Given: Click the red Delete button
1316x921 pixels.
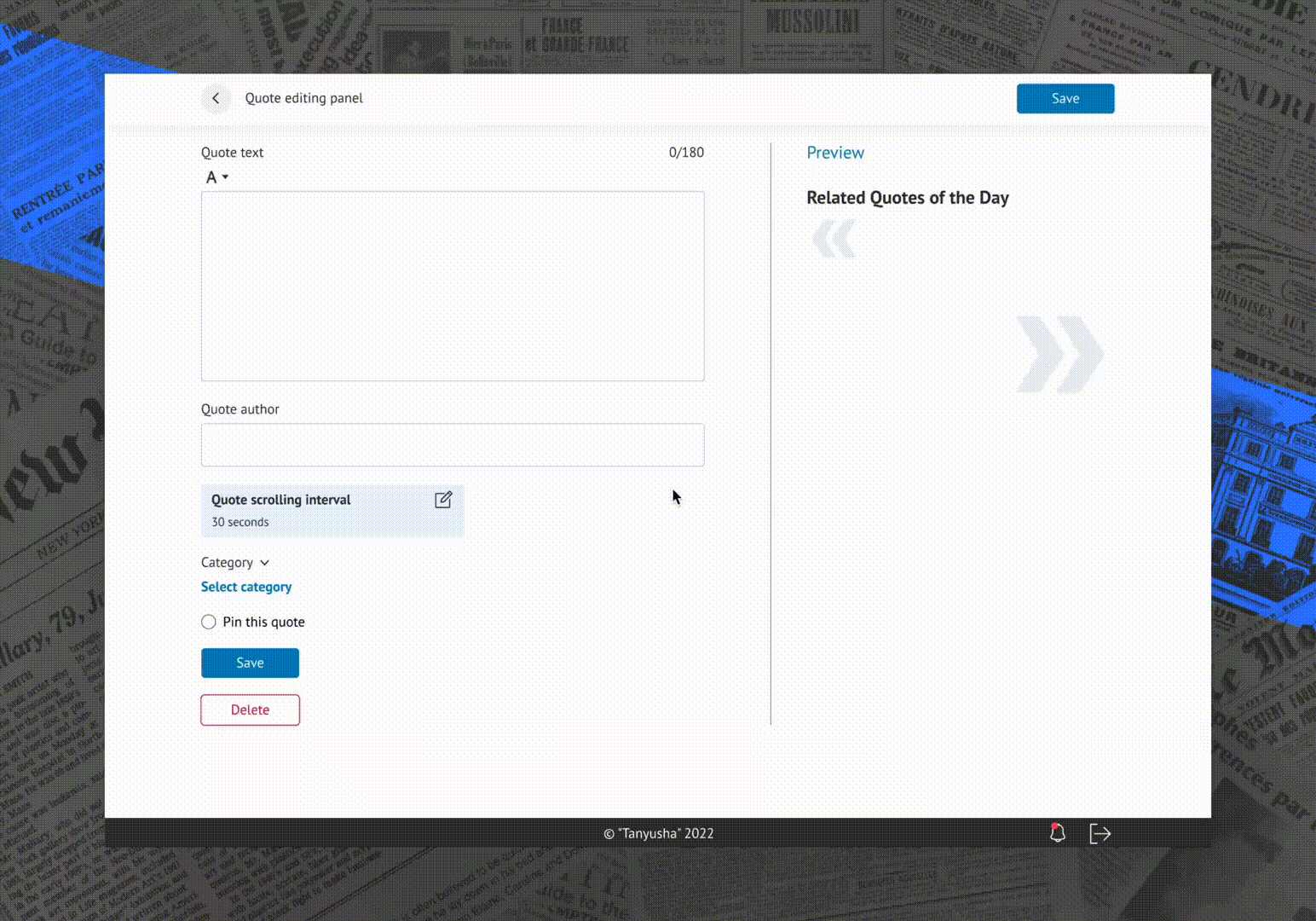Looking at the screenshot, I should (250, 710).
